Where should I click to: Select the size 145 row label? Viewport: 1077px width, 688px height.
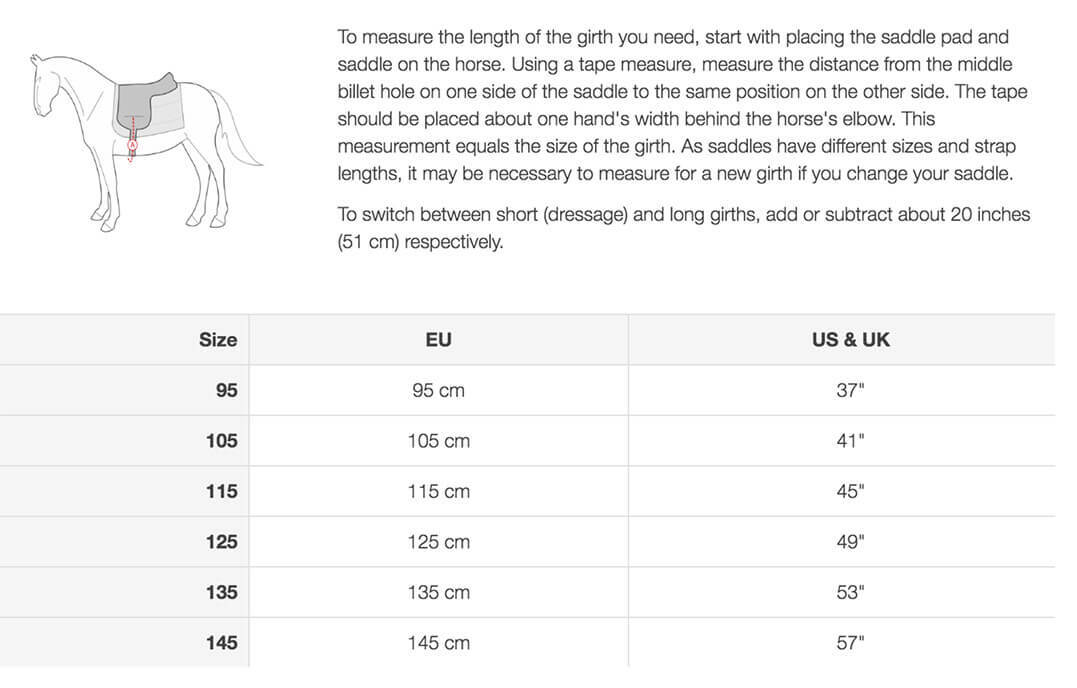click(x=222, y=643)
